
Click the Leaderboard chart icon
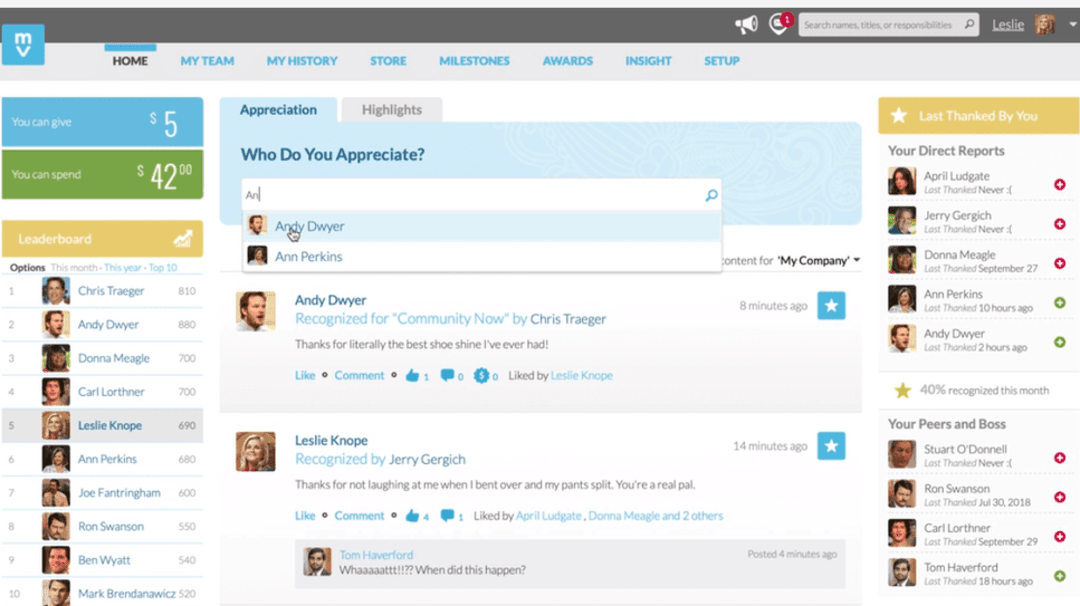coord(182,239)
